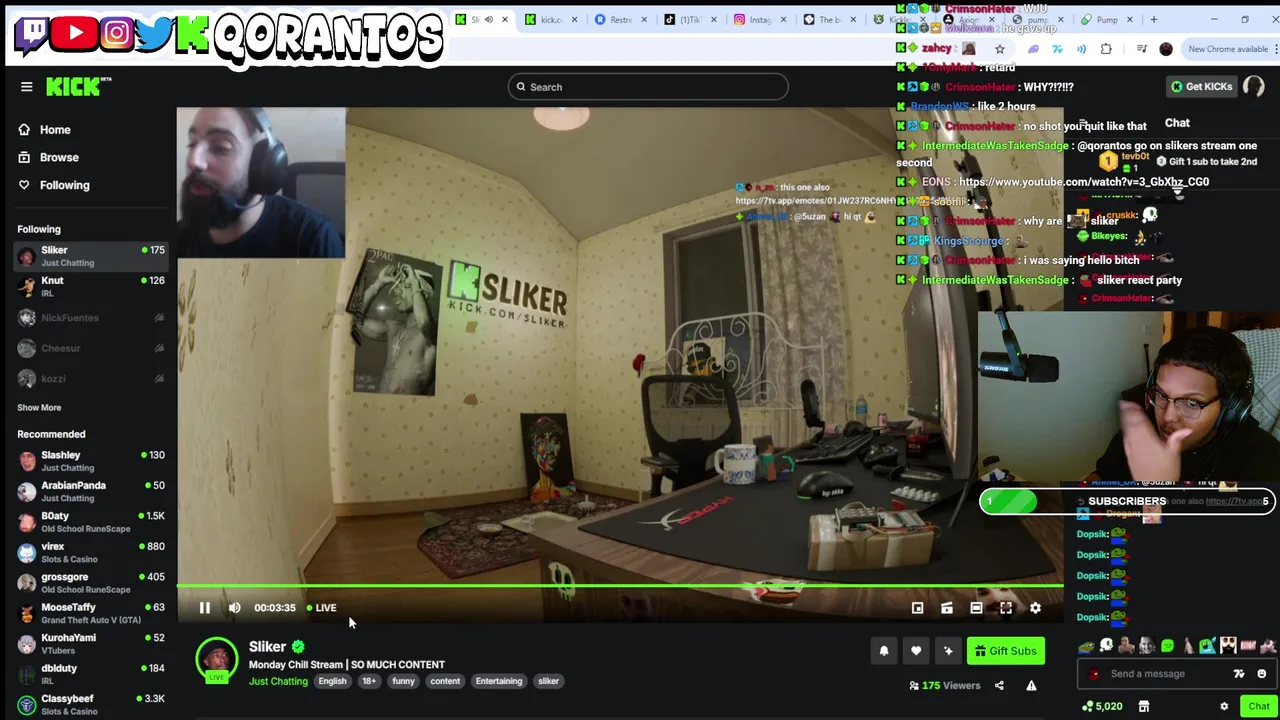Viewport: 1280px width, 720px height.
Task: Open Chrome extensions puzzle icon
Action: pyautogui.click(x=1106, y=49)
